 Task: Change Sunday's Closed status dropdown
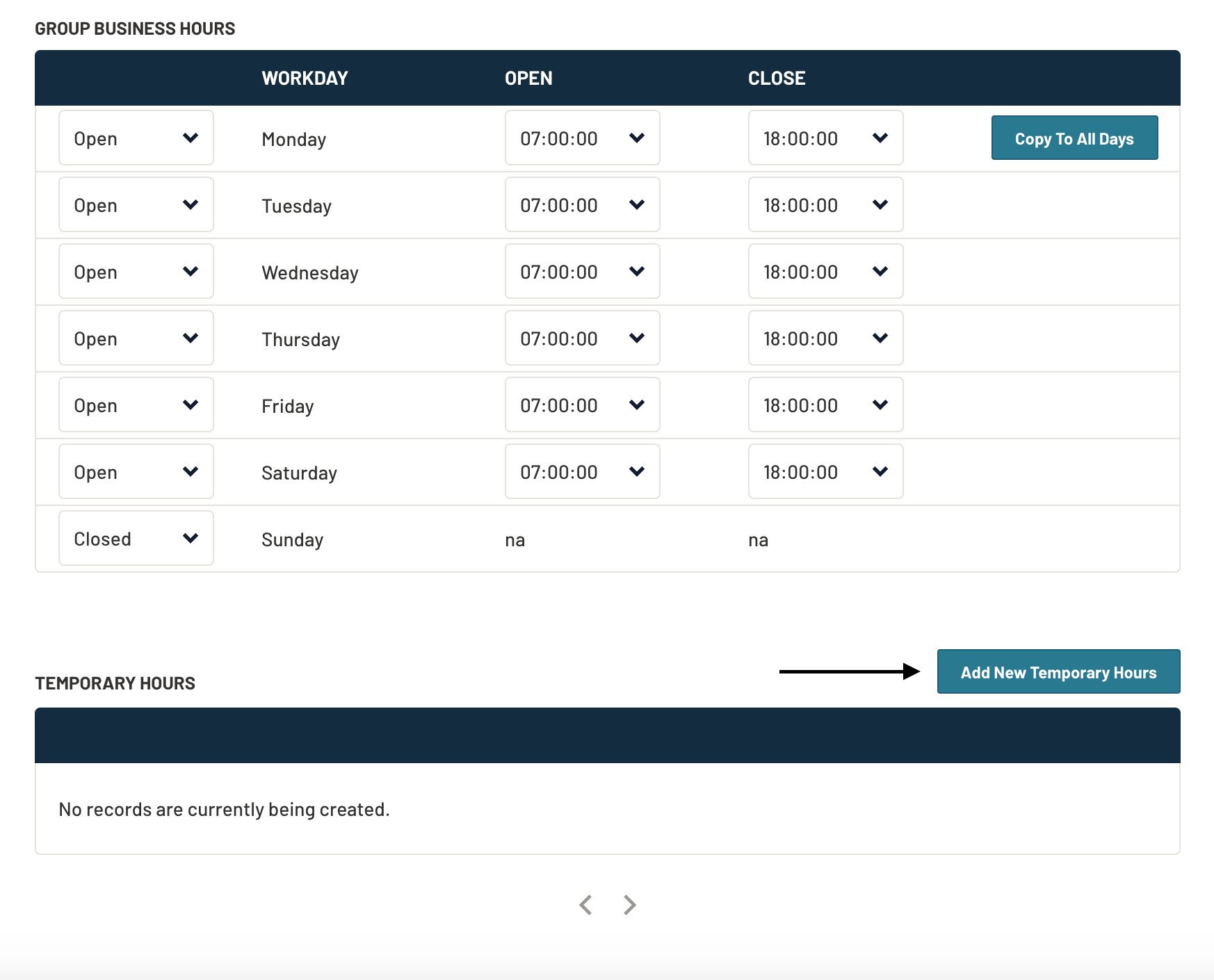[x=136, y=539]
